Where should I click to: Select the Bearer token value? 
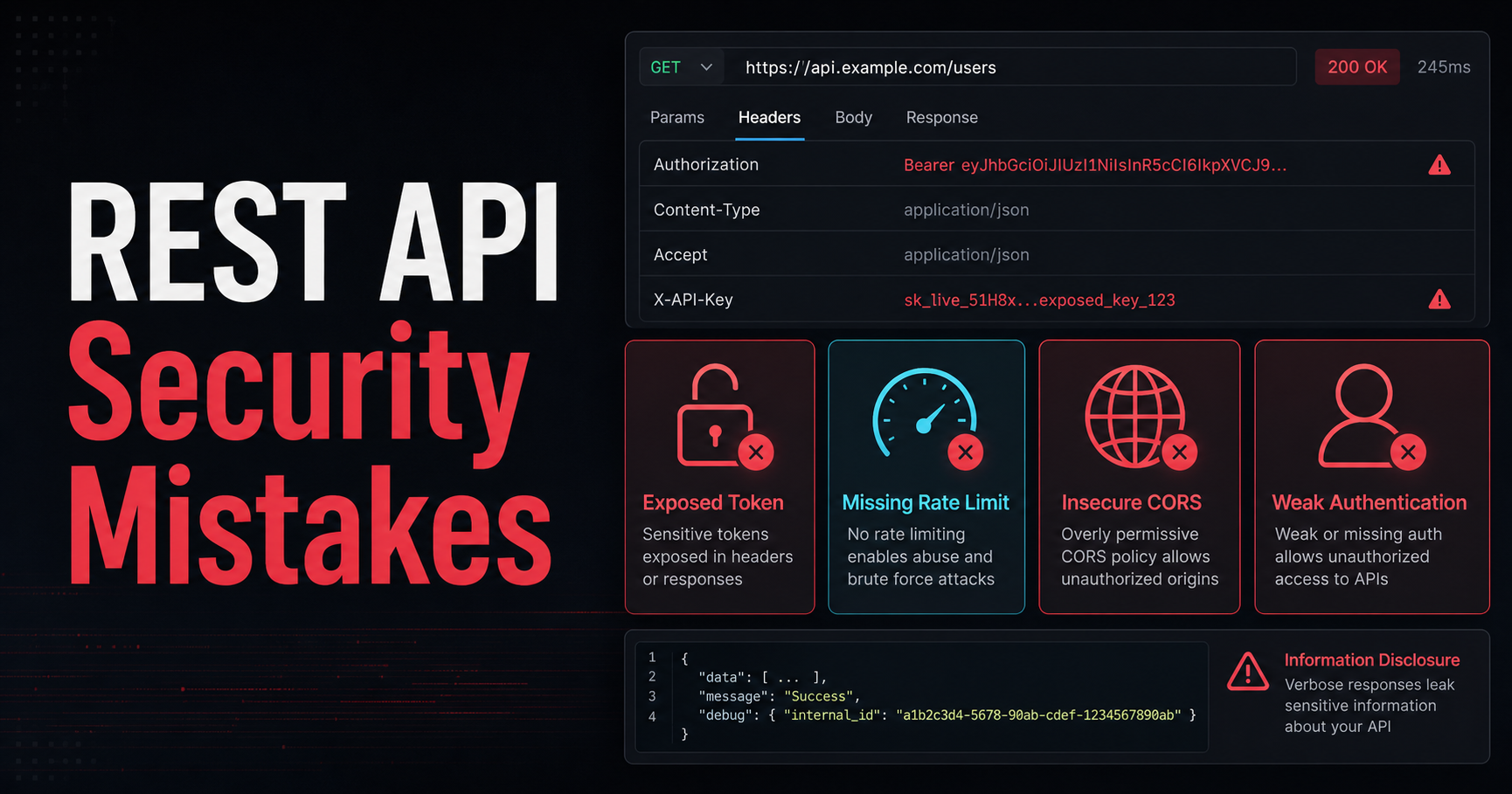coord(1095,165)
